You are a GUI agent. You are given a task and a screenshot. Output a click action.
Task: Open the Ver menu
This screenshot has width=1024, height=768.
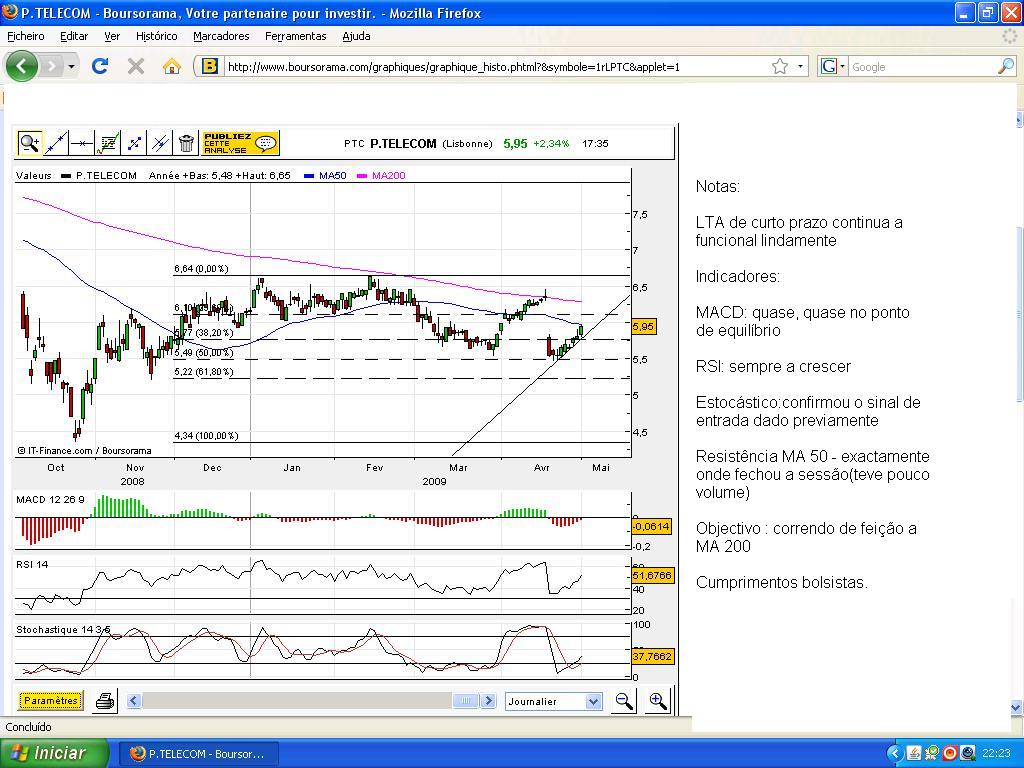click(x=112, y=37)
